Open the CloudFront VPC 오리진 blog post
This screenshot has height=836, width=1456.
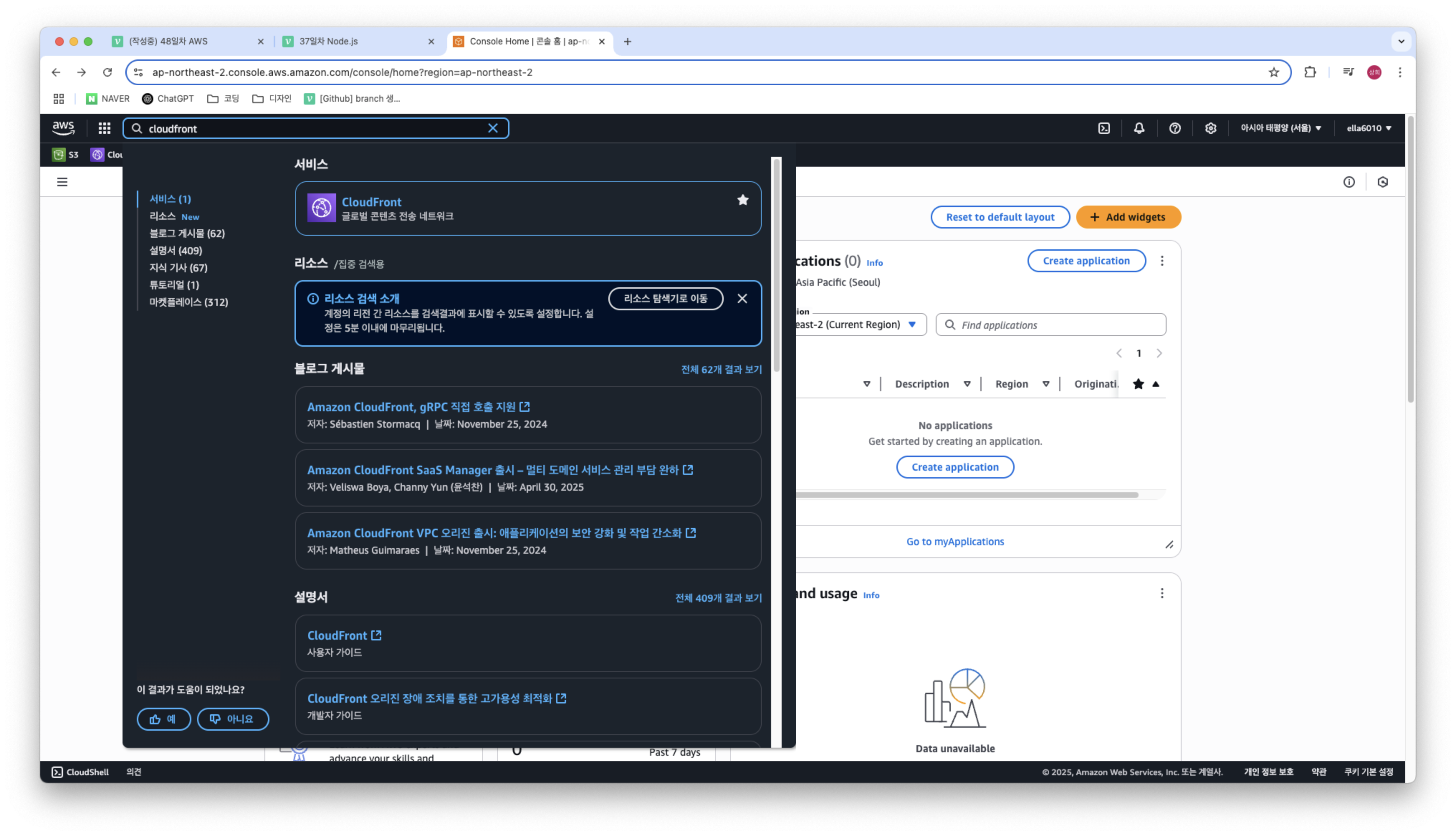[501, 533]
